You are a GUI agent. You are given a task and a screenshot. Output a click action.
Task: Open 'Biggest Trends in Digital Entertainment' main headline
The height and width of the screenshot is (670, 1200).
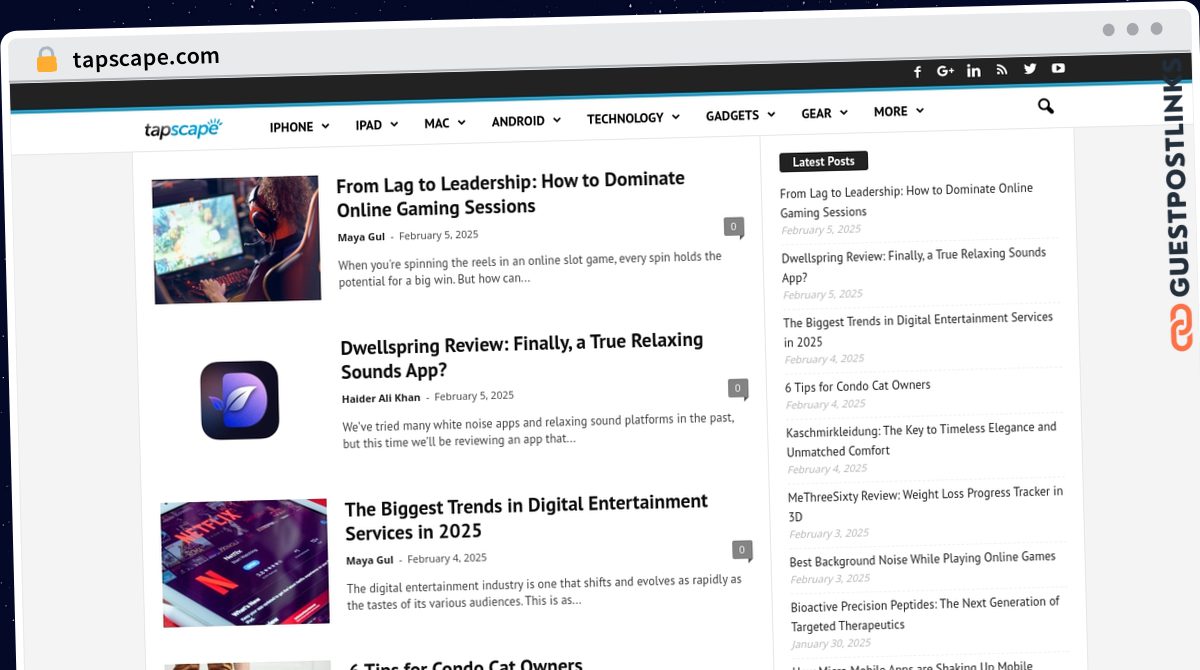[x=527, y=517]
